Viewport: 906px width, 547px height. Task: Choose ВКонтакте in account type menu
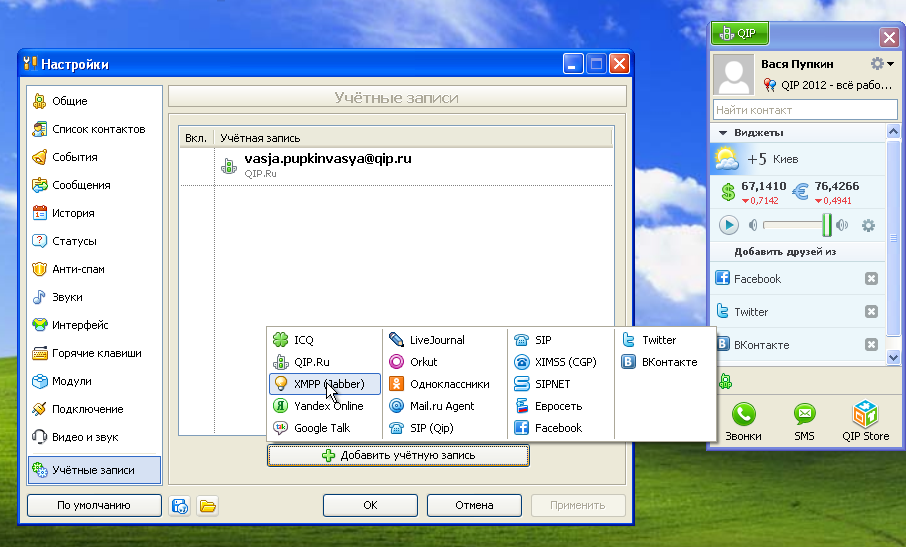tap(666, 362)
